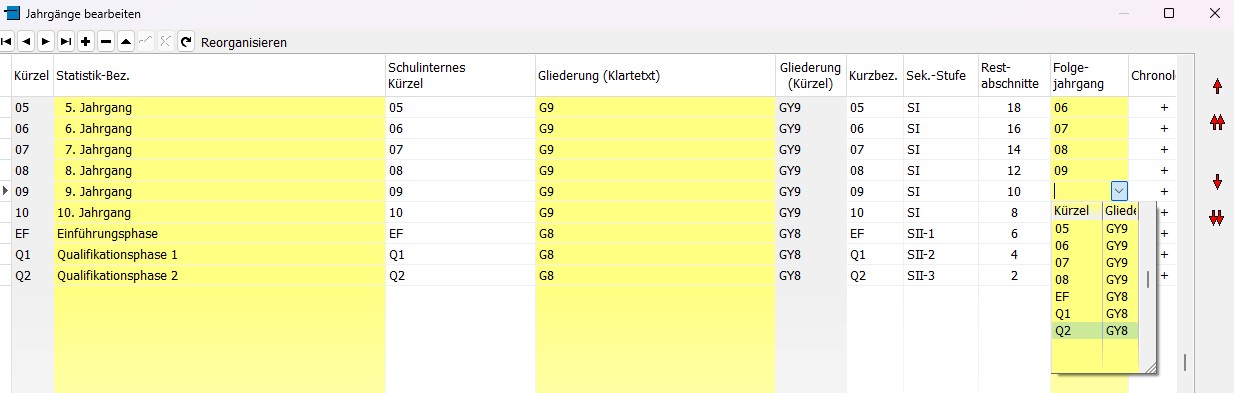Select the '6. Jahrgang' cell
This screenshot has width=1234, height=393.
pos(219,128)
